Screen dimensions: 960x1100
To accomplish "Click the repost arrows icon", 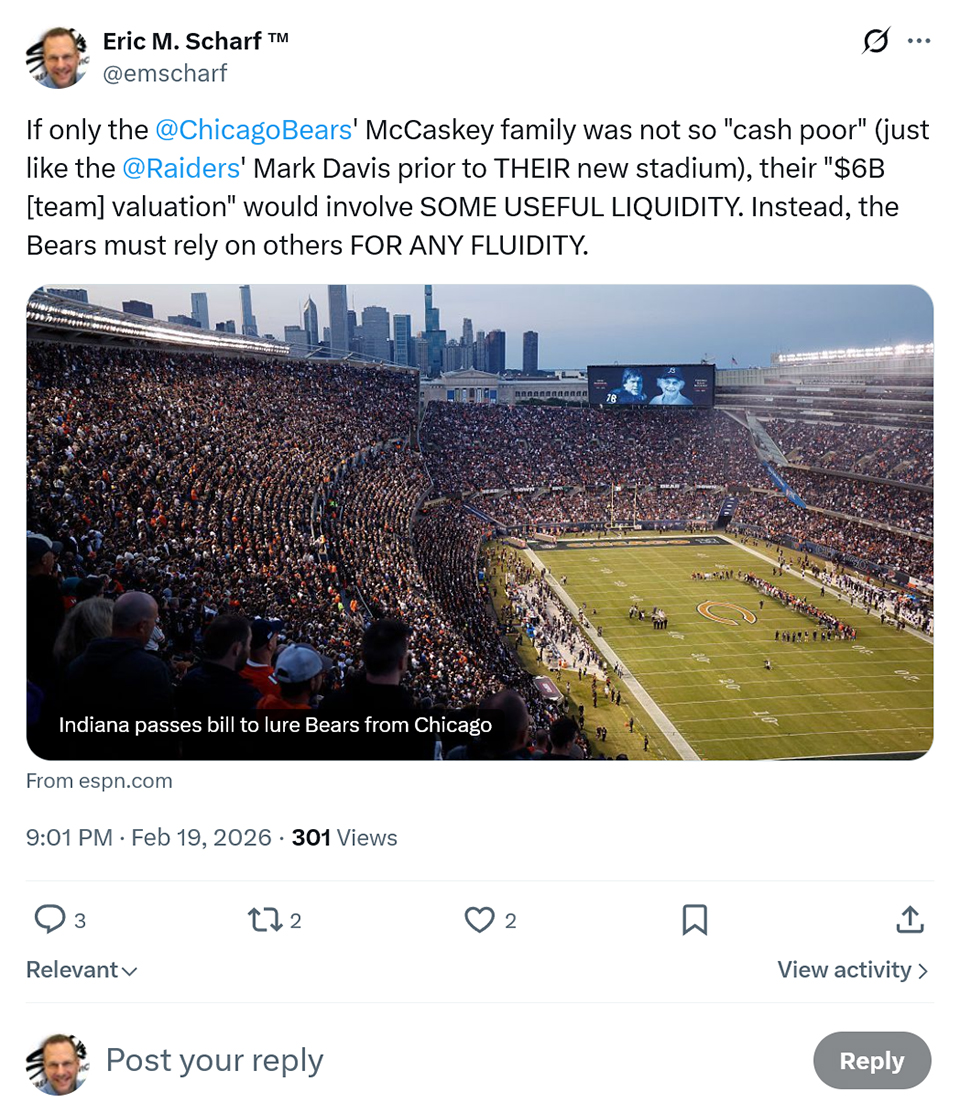I will tap(264, 919).
